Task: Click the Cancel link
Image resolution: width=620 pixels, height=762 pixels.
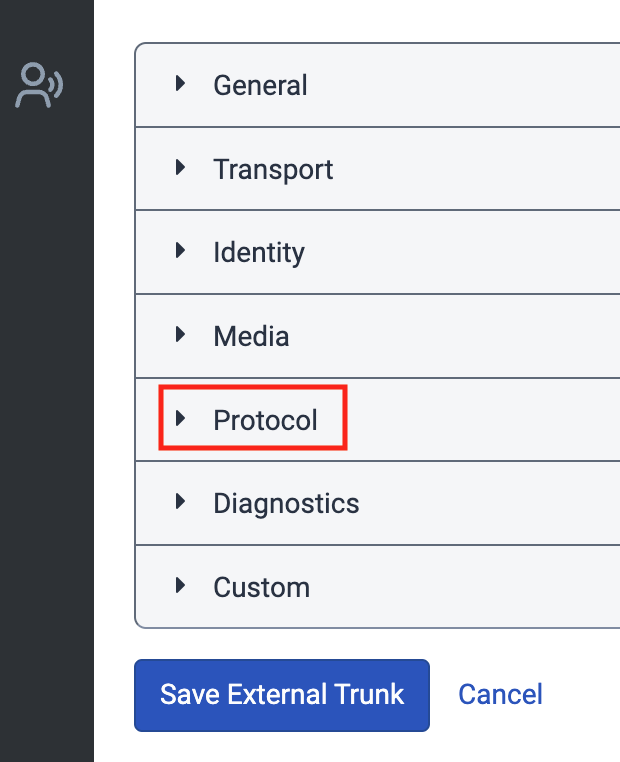Action: (500, 694)
